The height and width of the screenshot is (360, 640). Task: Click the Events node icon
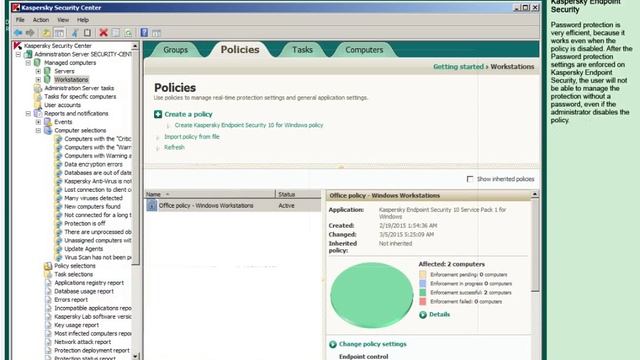pyautogui.click(x=48, y=122)
